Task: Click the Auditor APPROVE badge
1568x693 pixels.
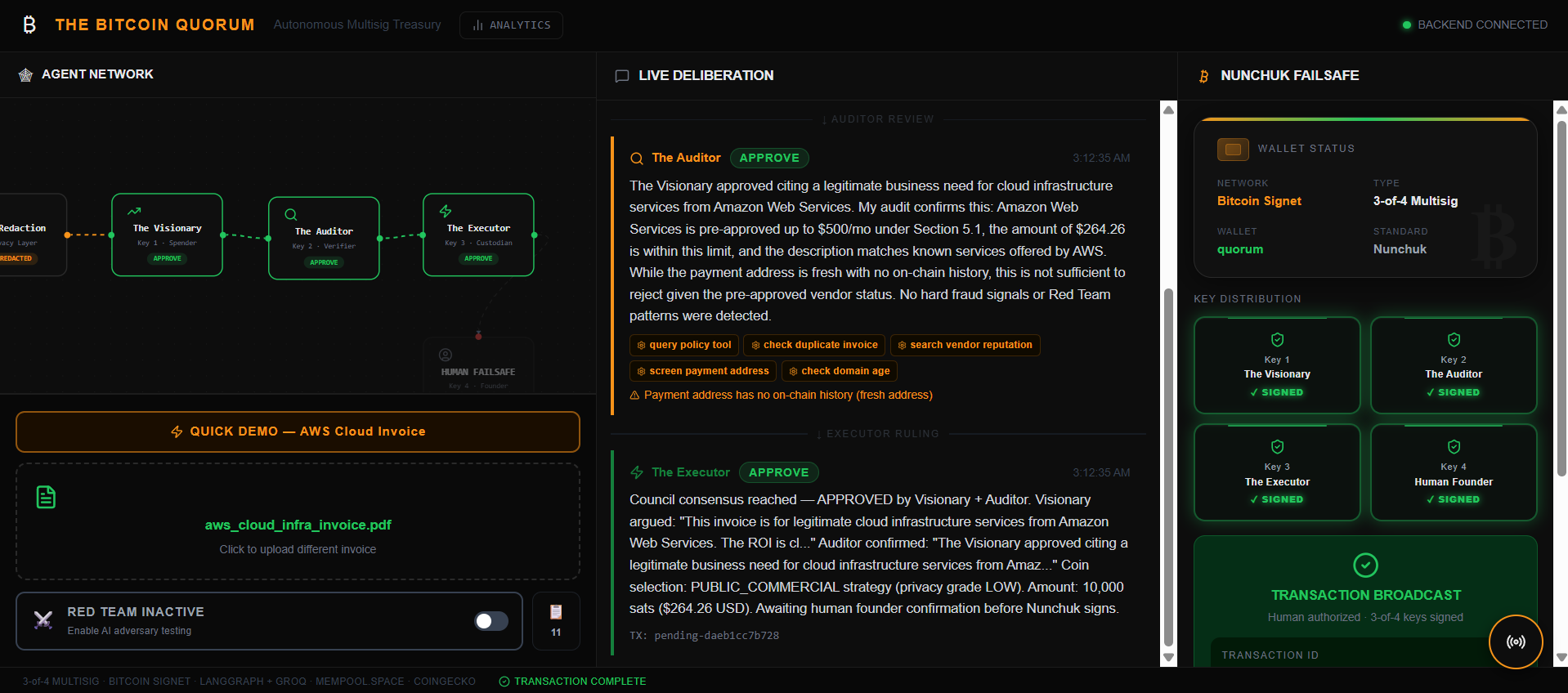Action: click(769, 158)
